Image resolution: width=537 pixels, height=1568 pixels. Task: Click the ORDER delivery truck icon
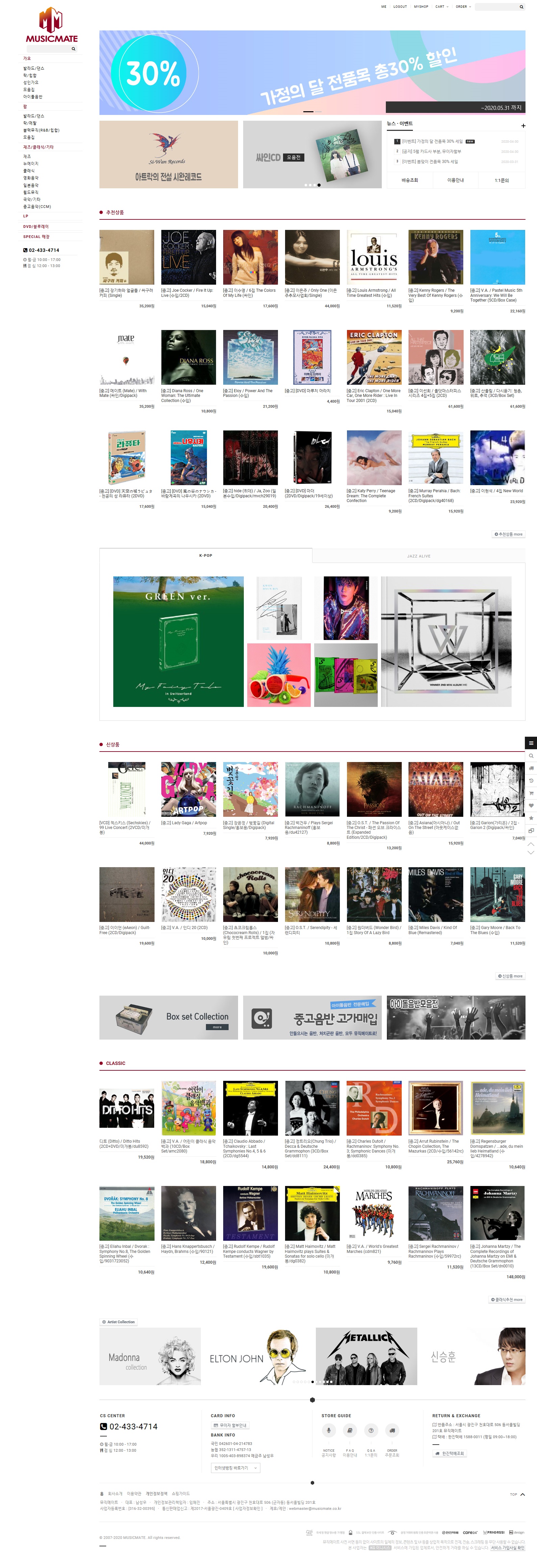point(392,1430)
